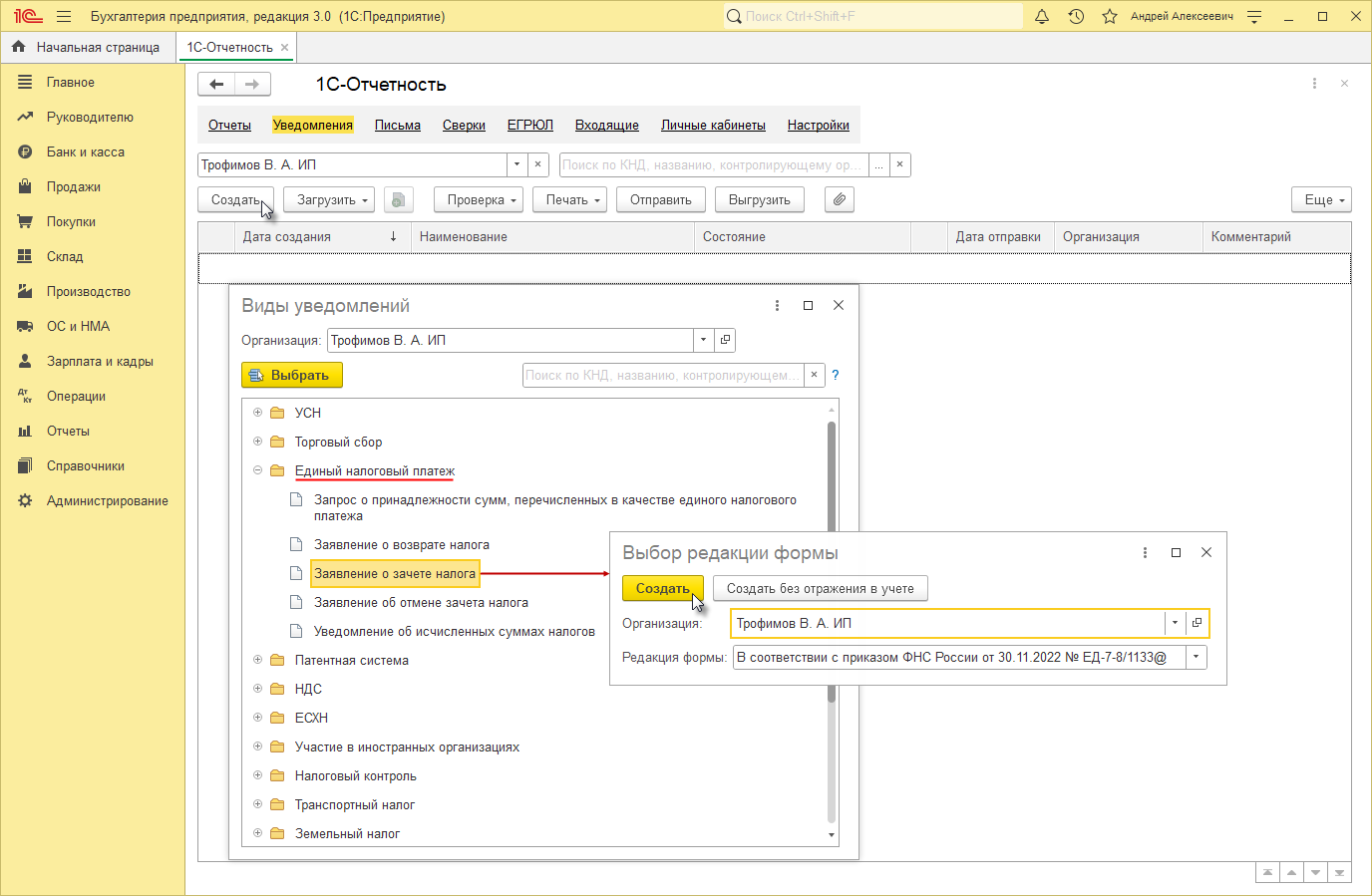
Task: Click the attachment paperclip button
Action: 840,200
